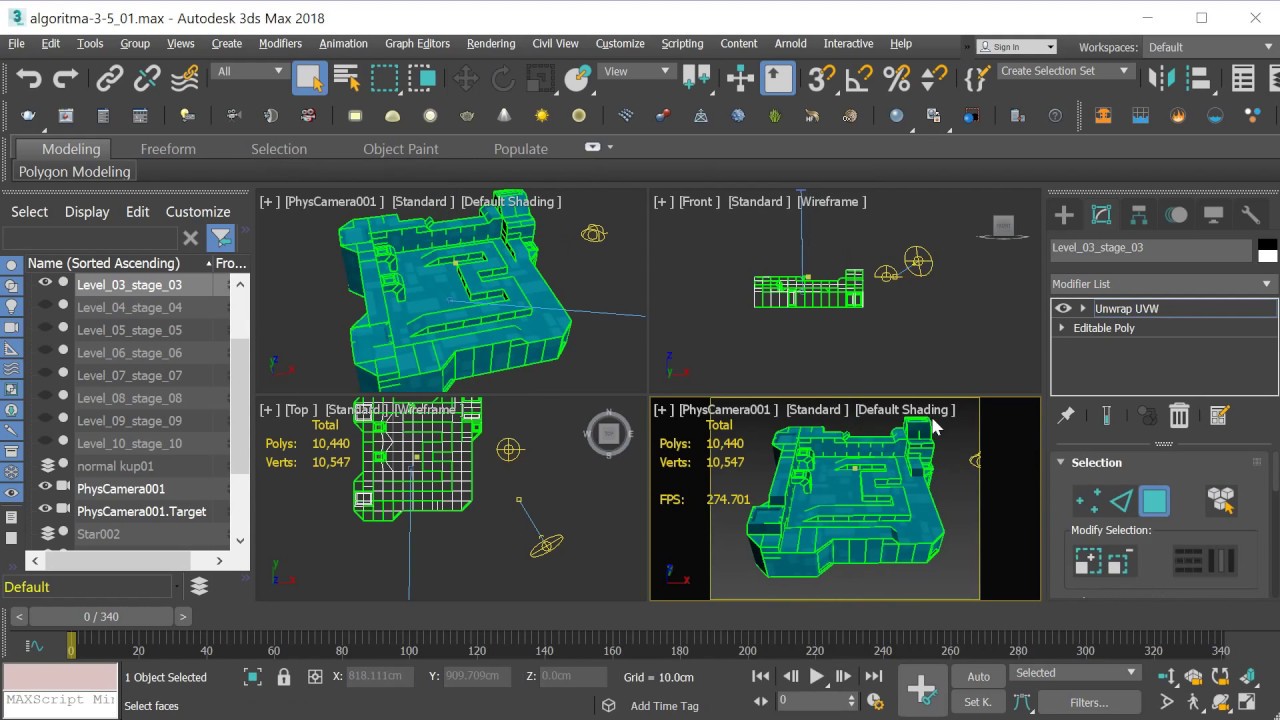Open the Utilities wrench panel tab

[1250, 215]
